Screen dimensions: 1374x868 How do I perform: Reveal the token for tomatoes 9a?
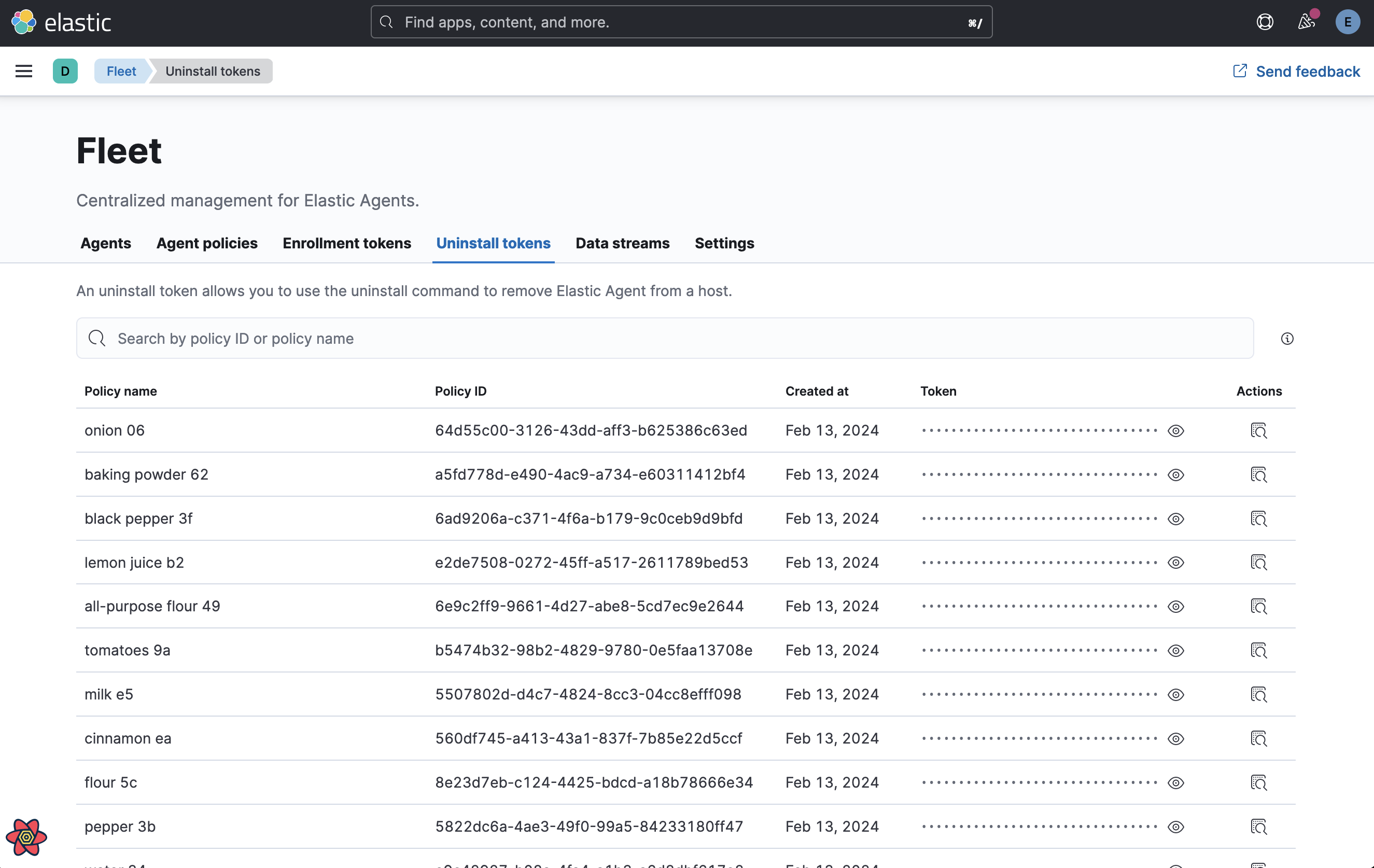point(1175,650)
